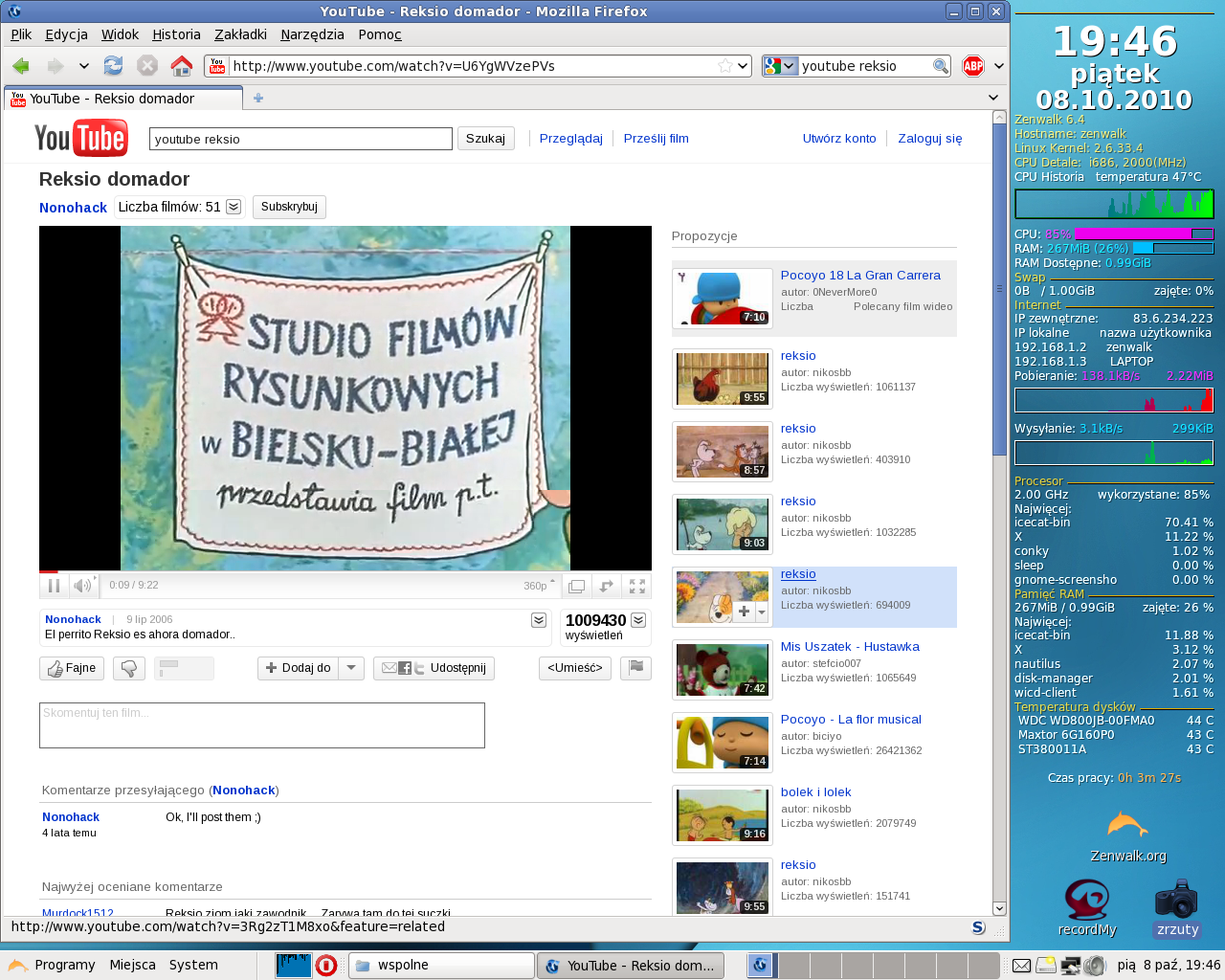
Task: Open the back/forward history dropdown arrow
Action: click(84, 66)
